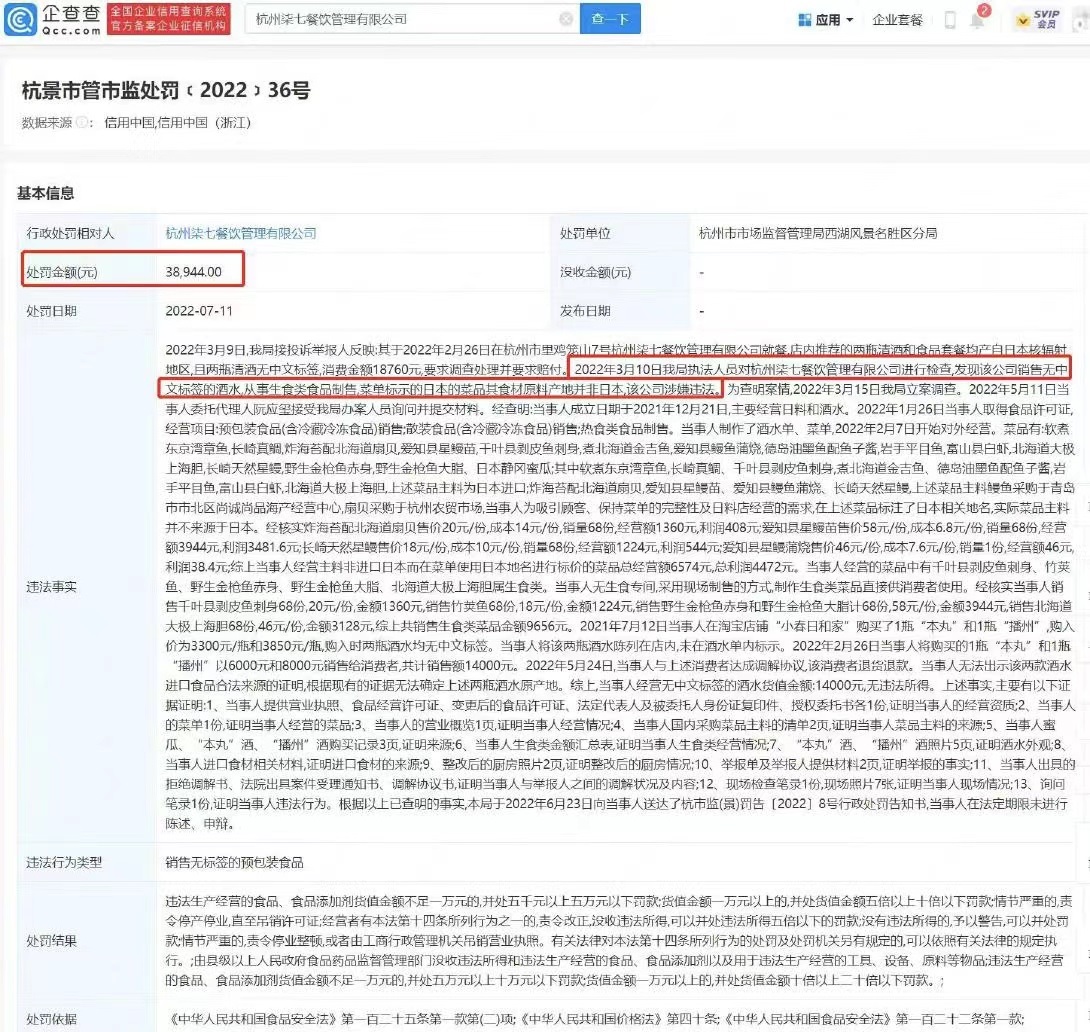Click the penalty title 杭景市管市监处罚 heading
This screenshot has height=1032, width=1090.
click(166, 90)
